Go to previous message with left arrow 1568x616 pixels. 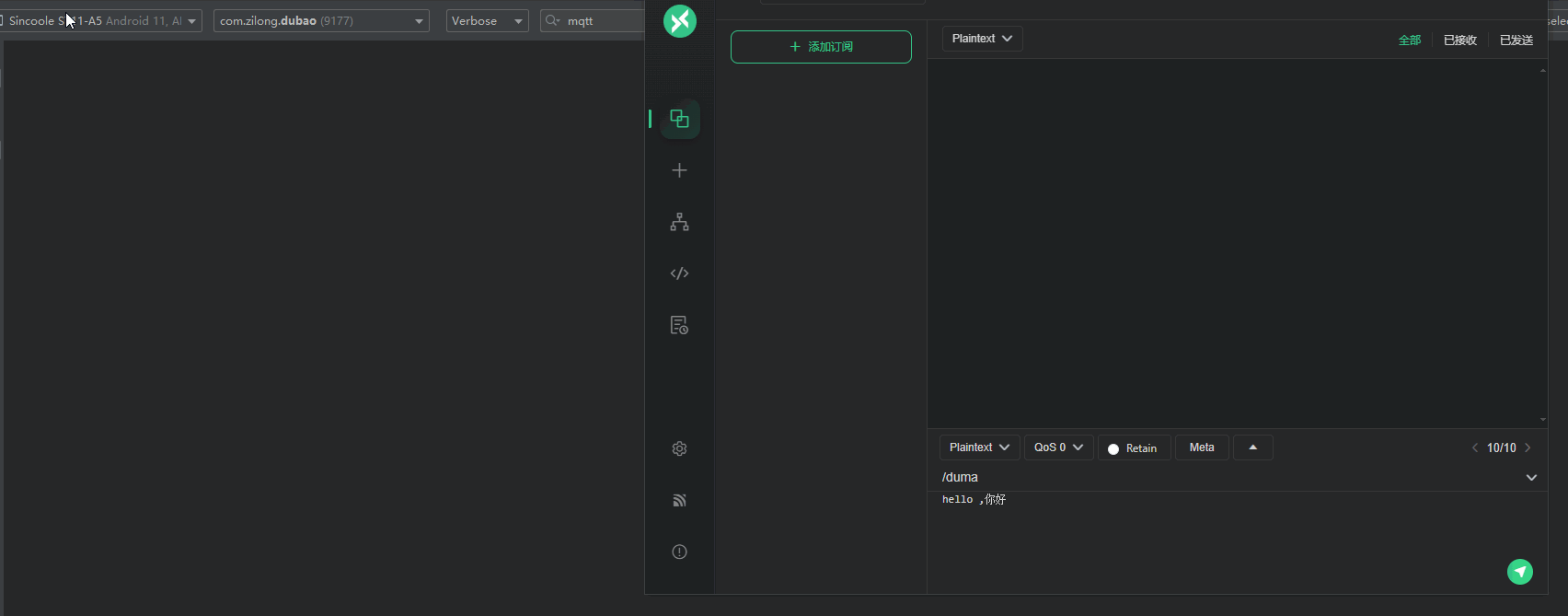pyautogui.click(x=1475, y=447)
